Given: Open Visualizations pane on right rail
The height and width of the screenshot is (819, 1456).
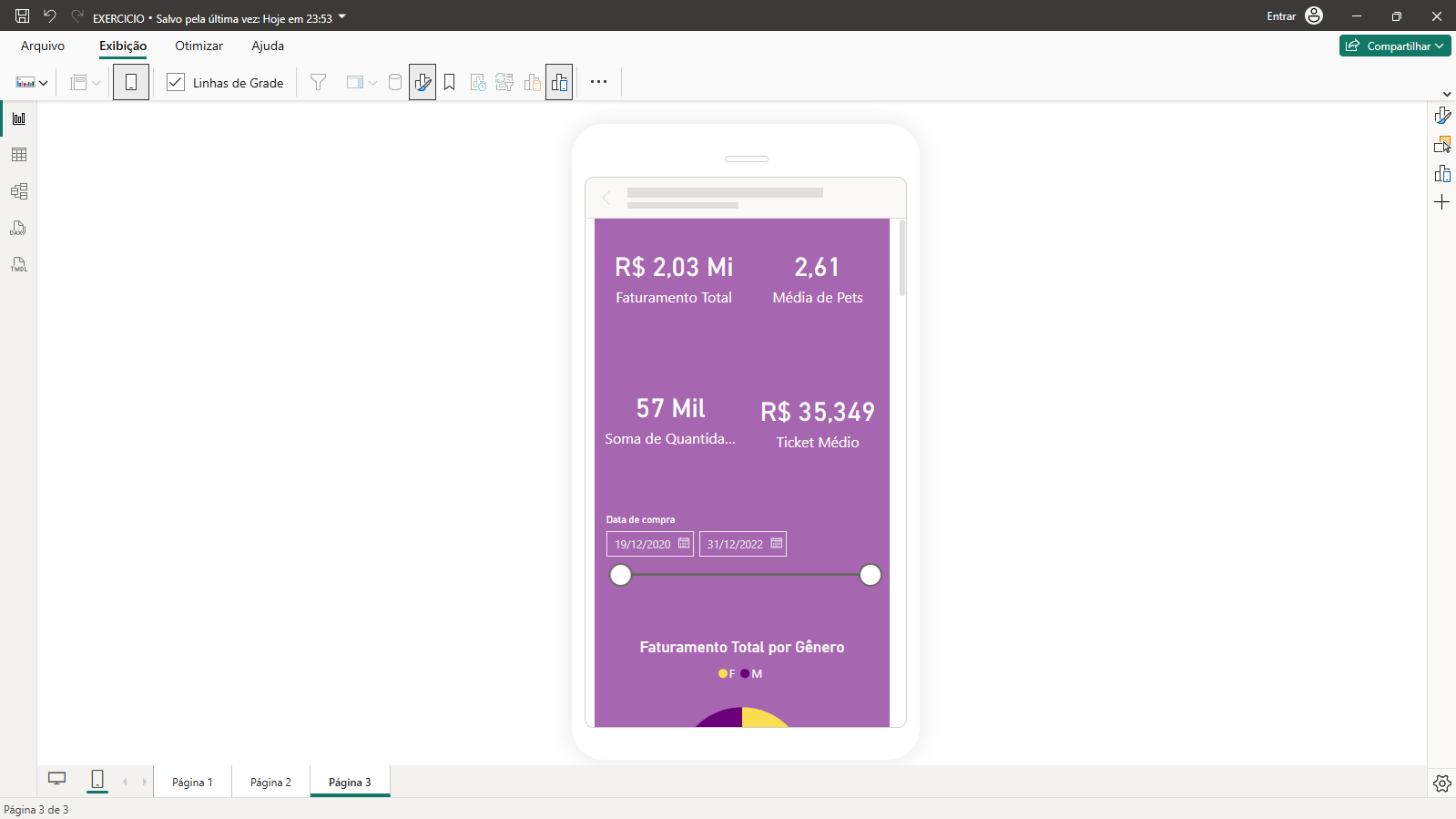Looking at the screenshot, I should (x=1442, y=116).
